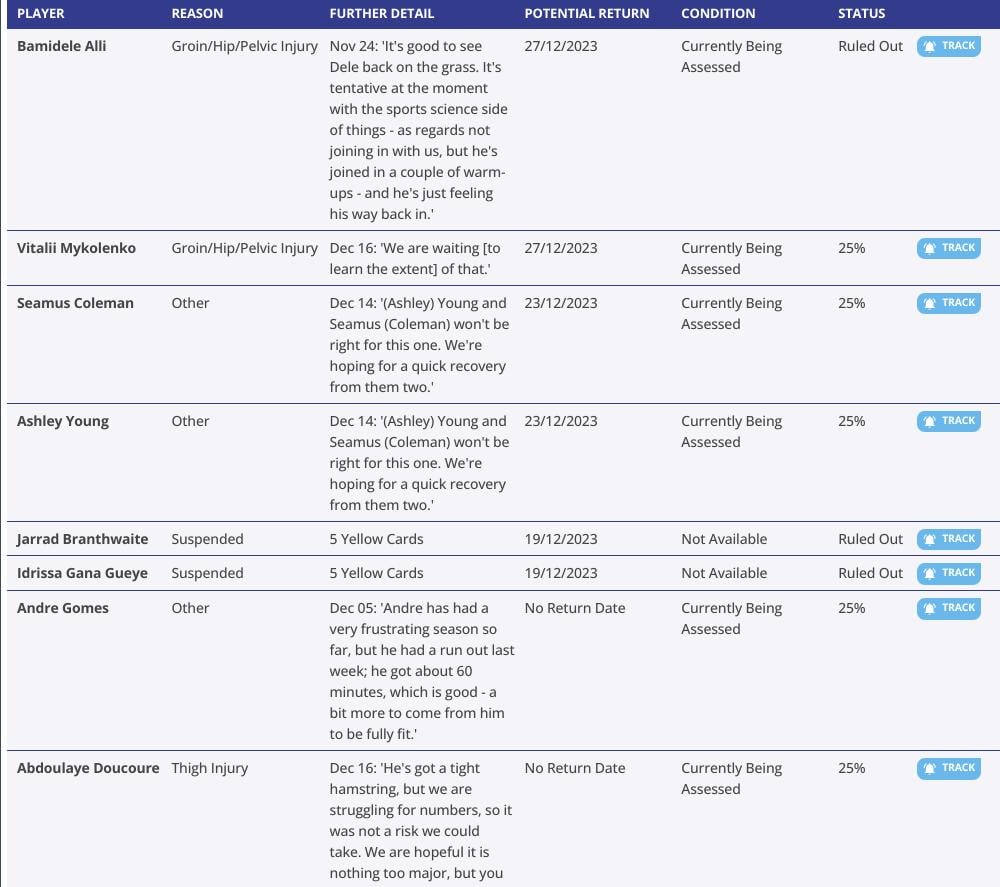Click Seamus Coleman's 23/12/2023 return date

click(561, 303)
